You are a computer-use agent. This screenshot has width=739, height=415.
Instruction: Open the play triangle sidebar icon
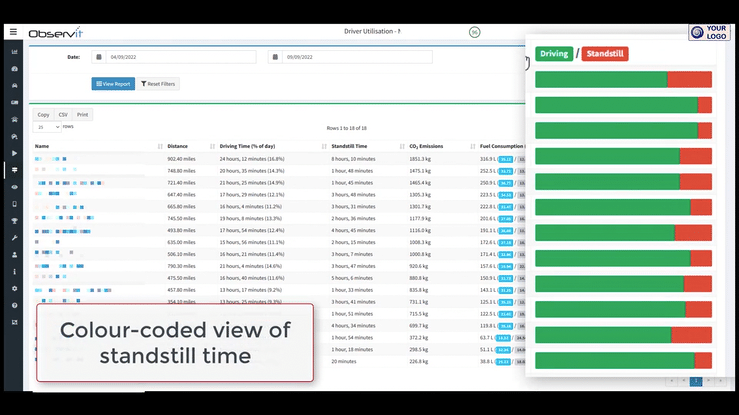pyautogui.click(x=15, y=154)
